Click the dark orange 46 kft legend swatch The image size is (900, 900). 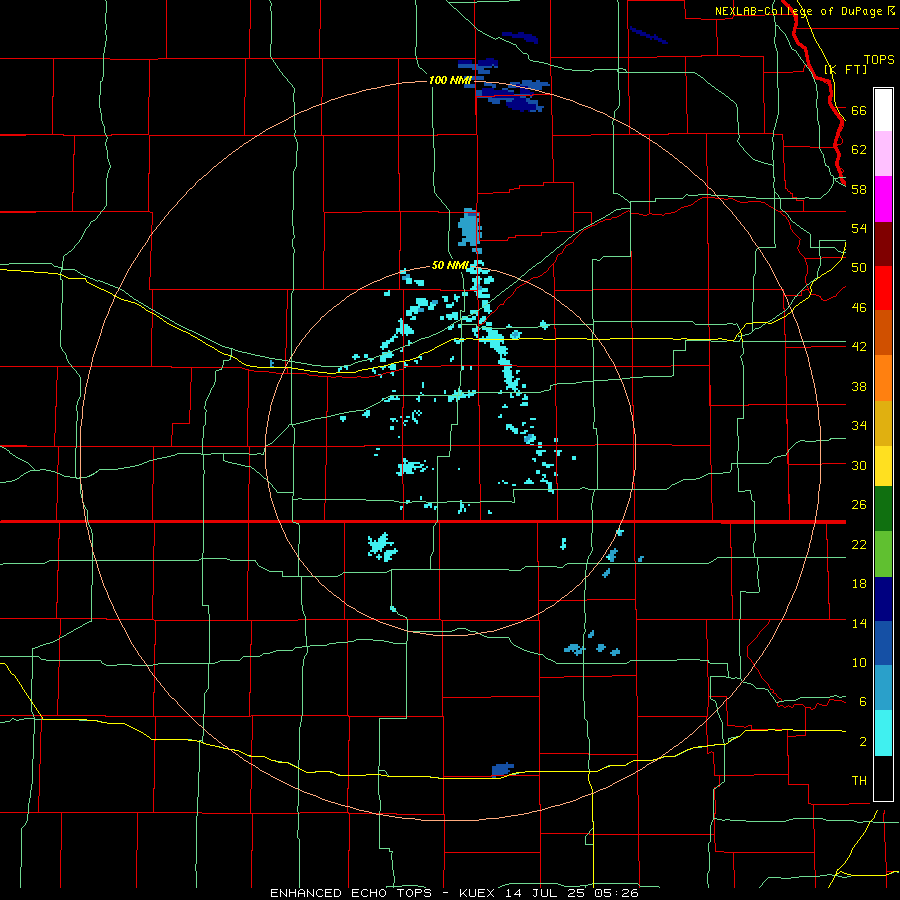(883, 332)
